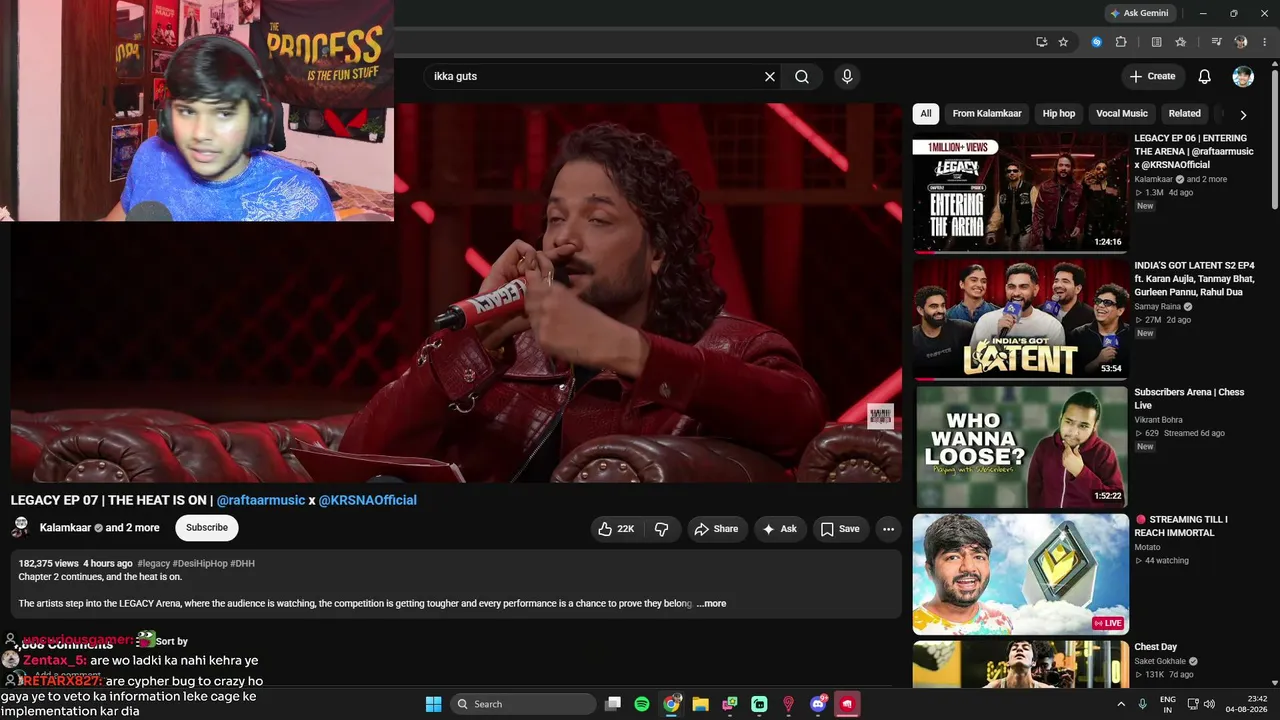The image size is (1280, 720).
Task: Switch to Chrome on the taskbar
Action: [x=672, y=704]
